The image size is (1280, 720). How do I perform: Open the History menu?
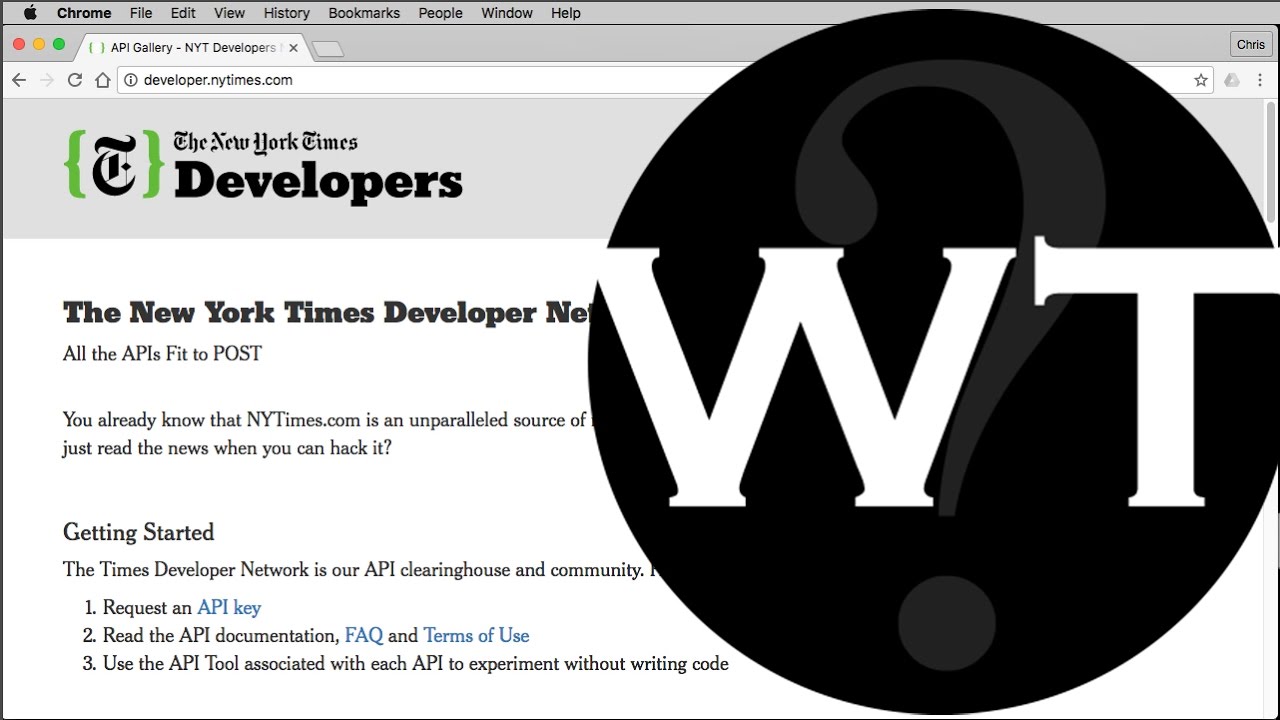(287, 13)
